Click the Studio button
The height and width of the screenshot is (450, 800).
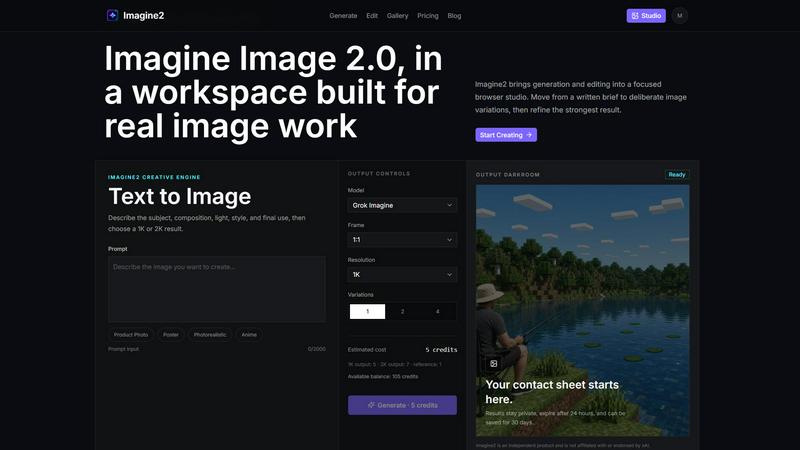point(646,16)
